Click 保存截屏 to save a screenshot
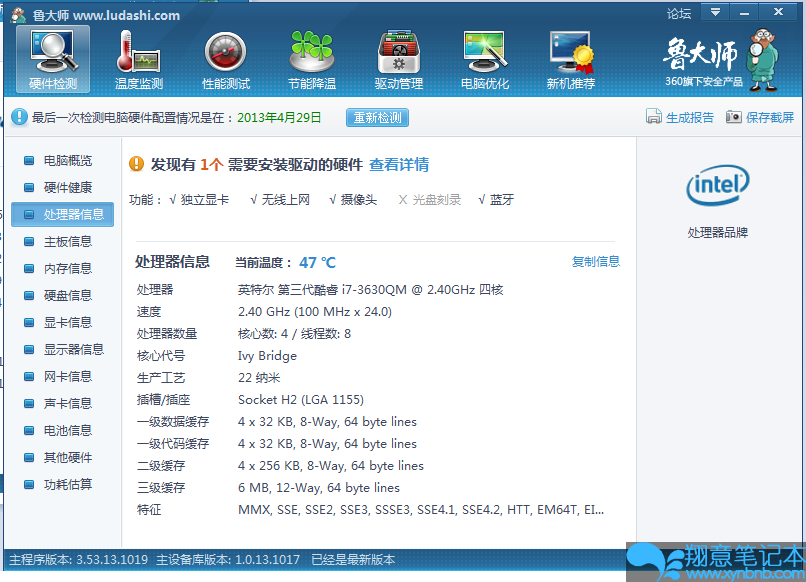This screenshot has height=582, width=806. [x=770, y=118]
